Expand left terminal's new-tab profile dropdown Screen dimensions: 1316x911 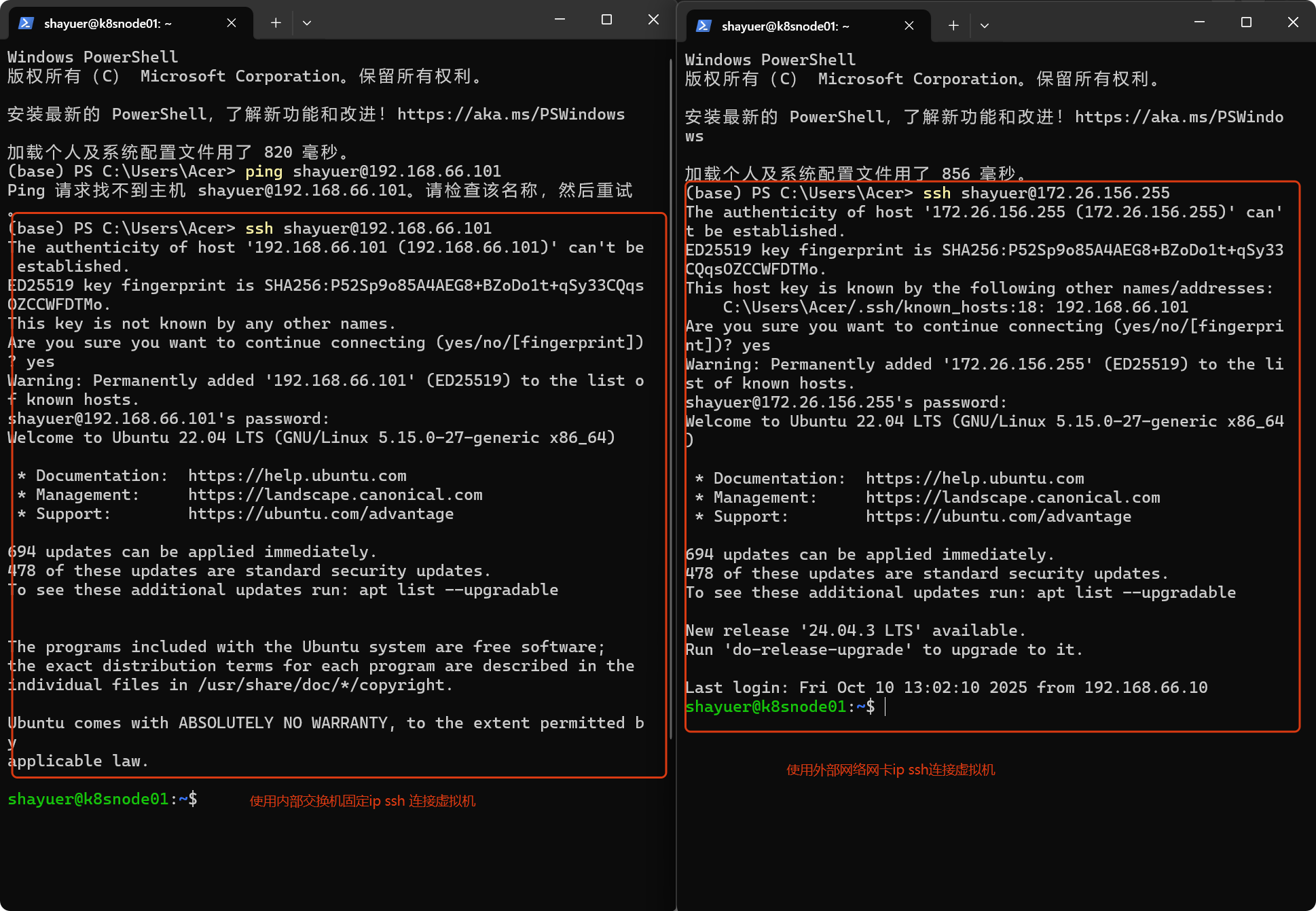pyautogui.click(x=307, y=23)
